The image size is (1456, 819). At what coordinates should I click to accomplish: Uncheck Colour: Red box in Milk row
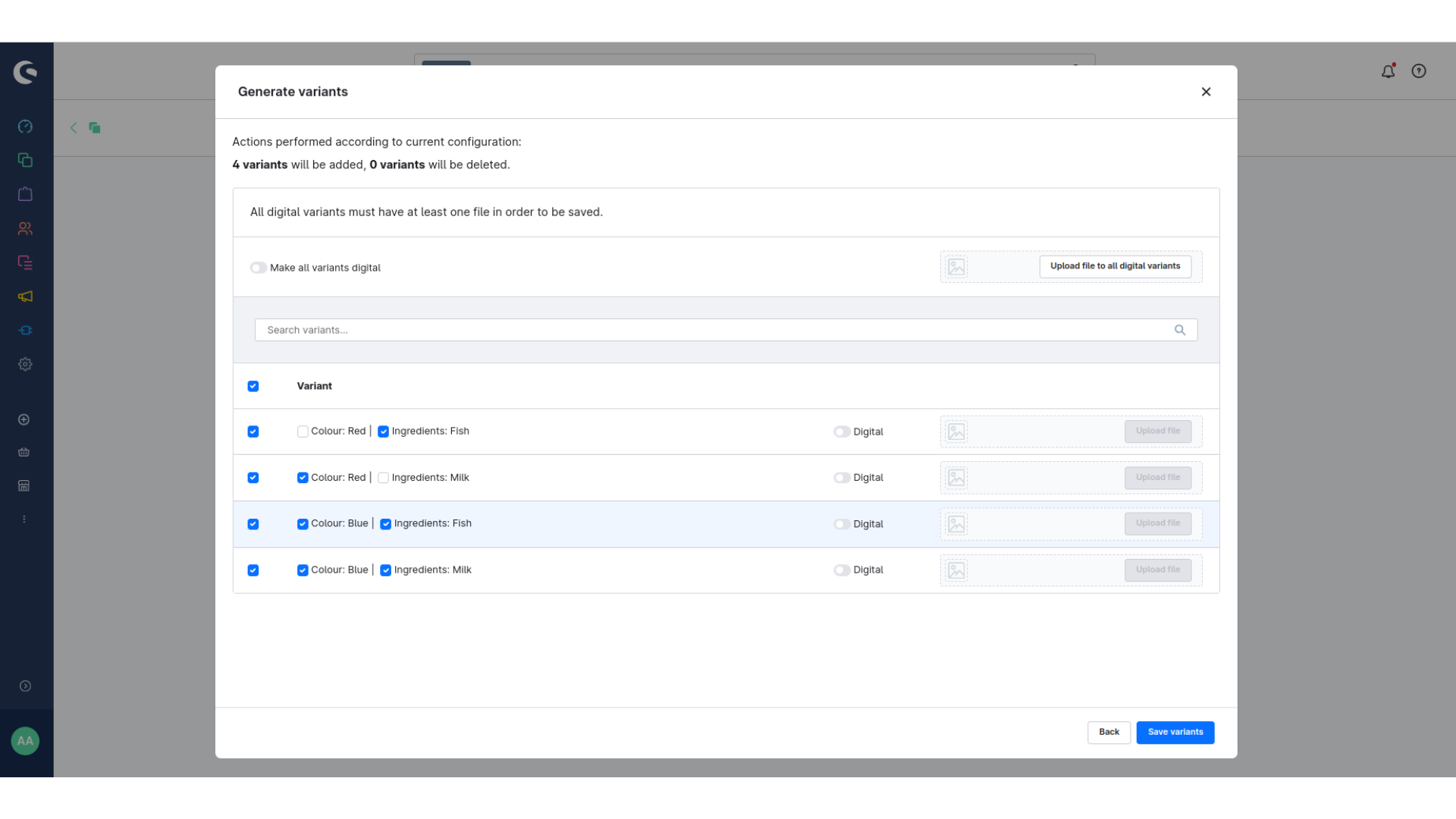tap(303, 478)
